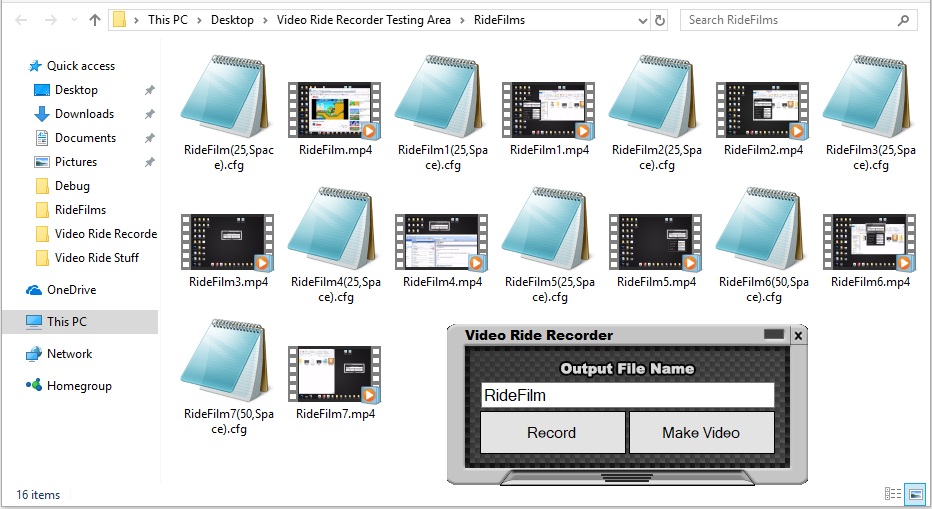The width and height of the screenshot is (932, 509).
Task: Open Downloads in the navigation pane
Action: click(x=84, y=114)
